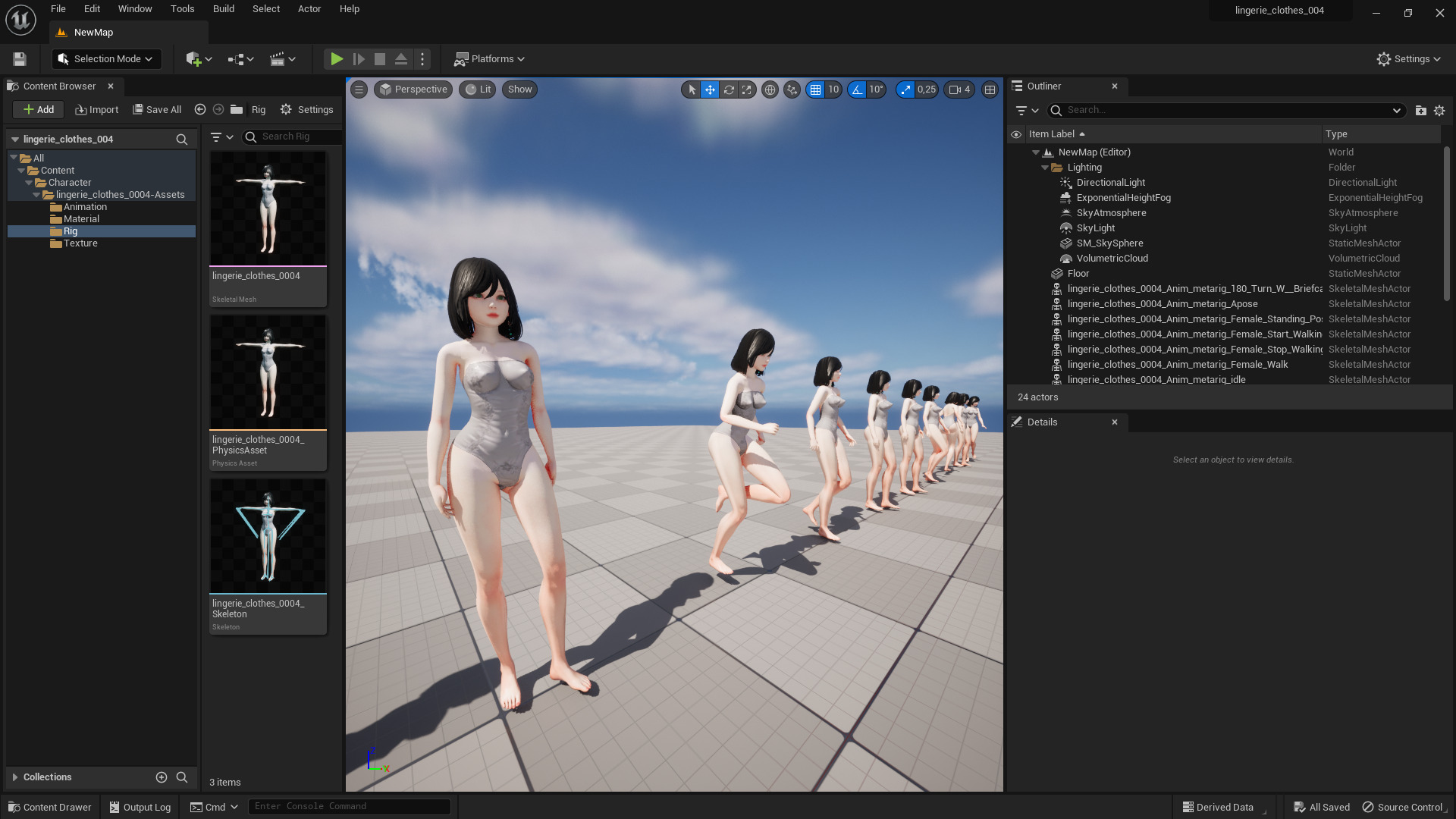Create a new folder in the Outliner
Screen dimensions: 1456x819
(1421, 111)
